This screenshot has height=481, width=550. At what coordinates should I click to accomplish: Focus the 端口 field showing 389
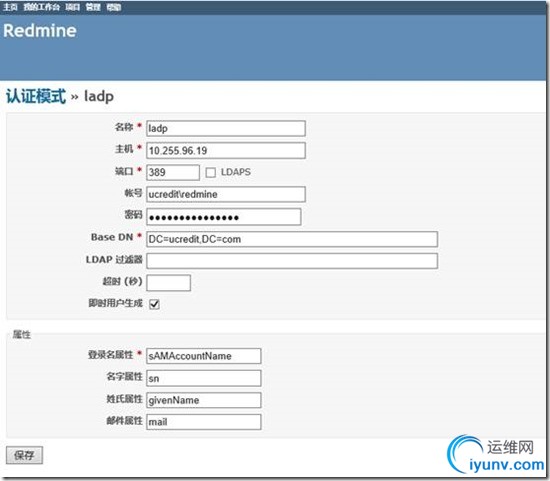[x=173, y=172]
